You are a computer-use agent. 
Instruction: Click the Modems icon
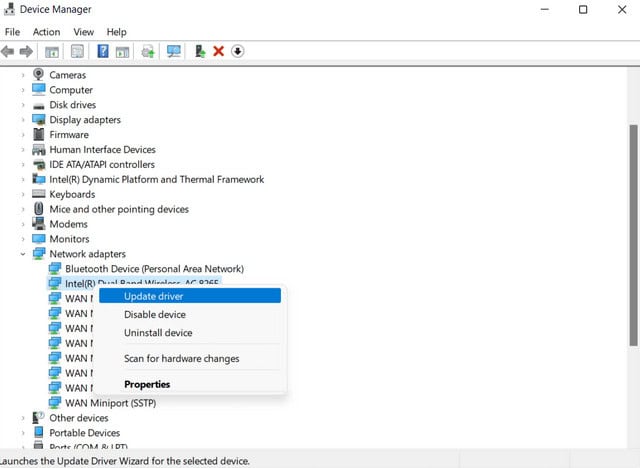(39, 224)
